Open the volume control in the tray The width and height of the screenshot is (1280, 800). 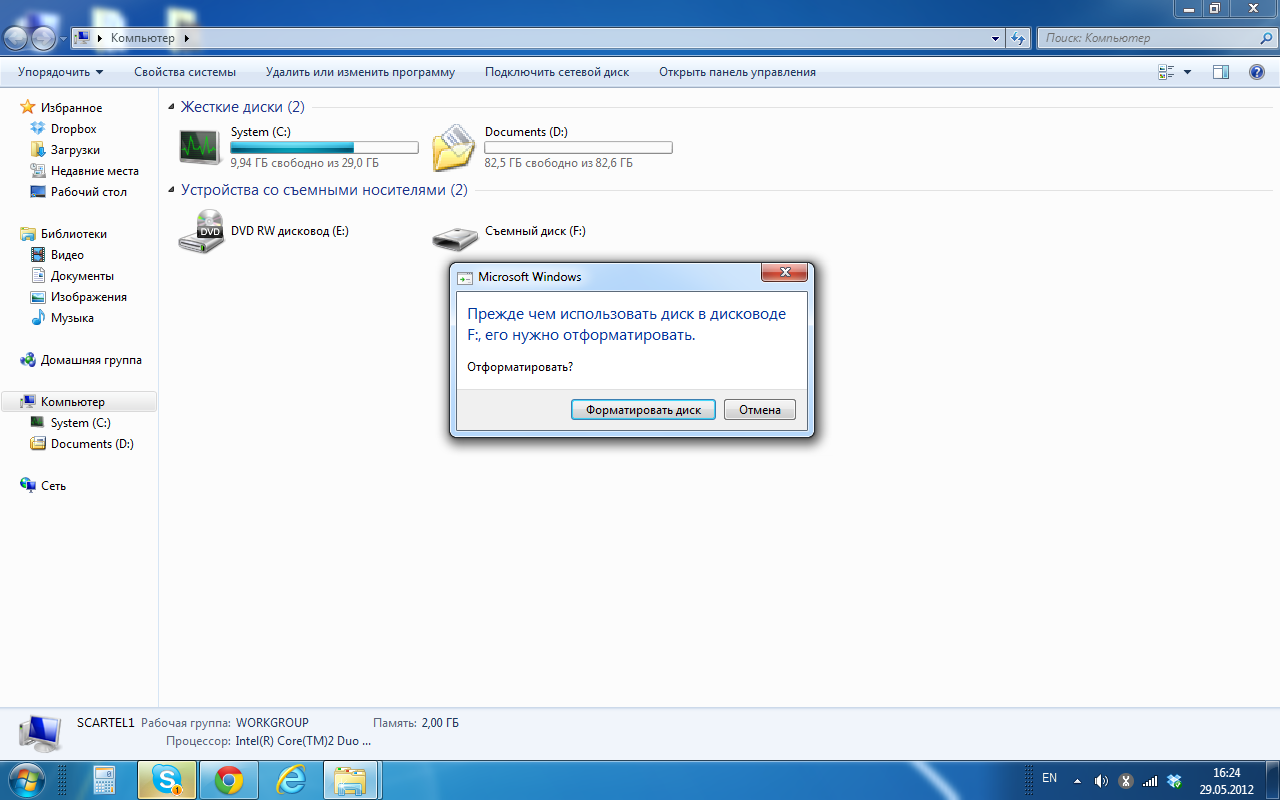pos(1101,780)
